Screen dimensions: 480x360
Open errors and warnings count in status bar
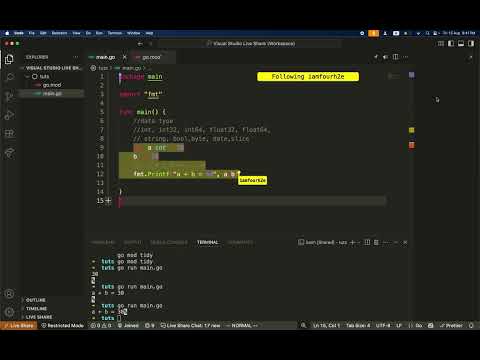tap(101, 325)
